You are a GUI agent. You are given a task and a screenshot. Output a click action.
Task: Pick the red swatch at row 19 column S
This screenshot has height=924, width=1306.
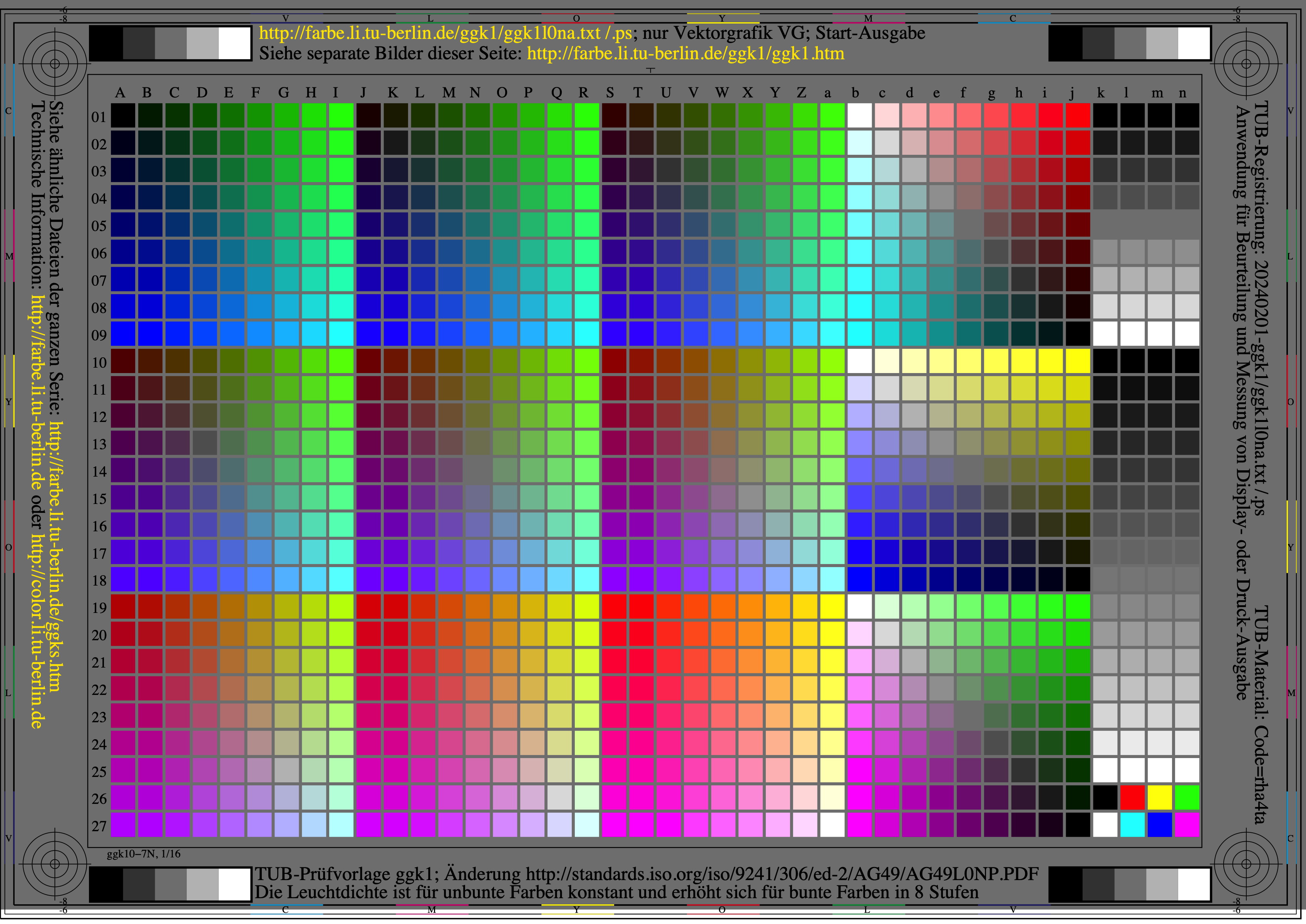[x=614, y=607]
